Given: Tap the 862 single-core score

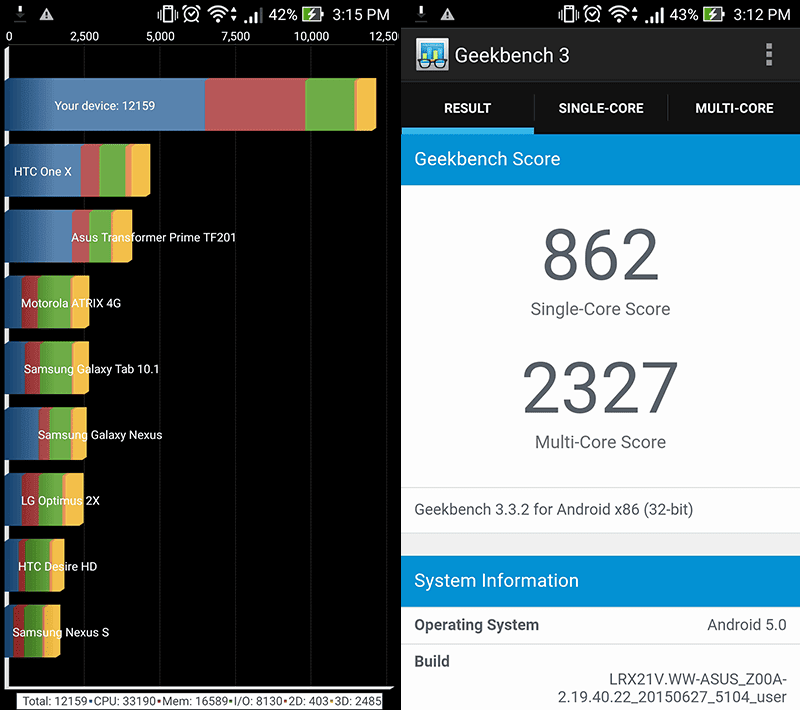Looking at the screenshot, I should pos(601,255).
